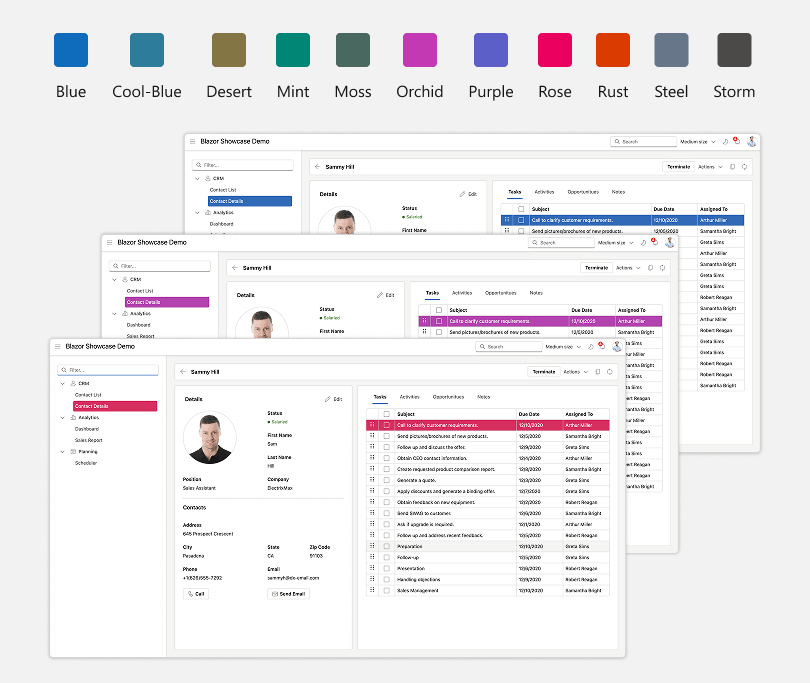810x683 pixels.
Task: Click the drag handle on the first task row
Action: point(372,425)
